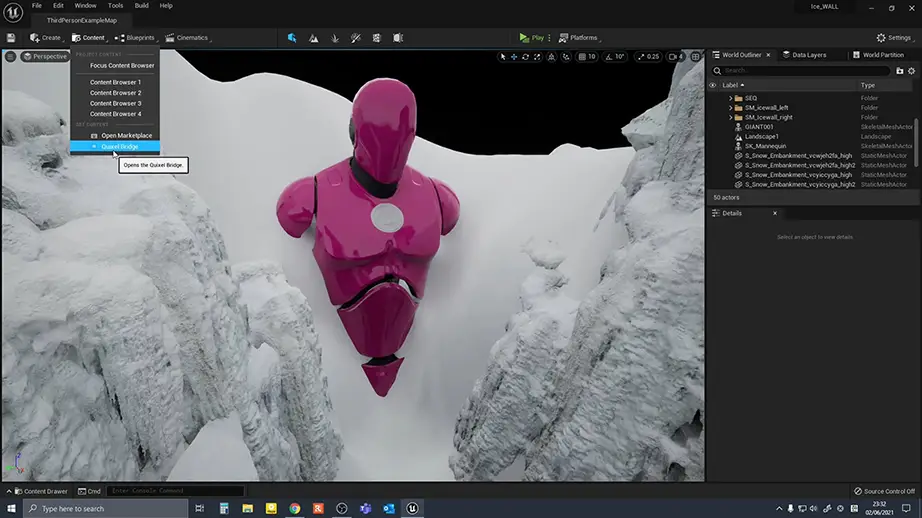This screenshot has width=922, height=518.
Task: Click the add folder icon in World Outliner
Action: click(900, 71)
